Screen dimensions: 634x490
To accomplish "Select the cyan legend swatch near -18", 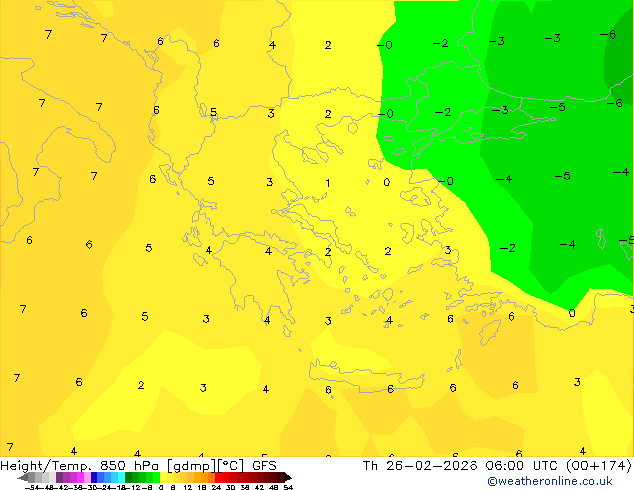I will pyautogui.click(x=121, y=477).
